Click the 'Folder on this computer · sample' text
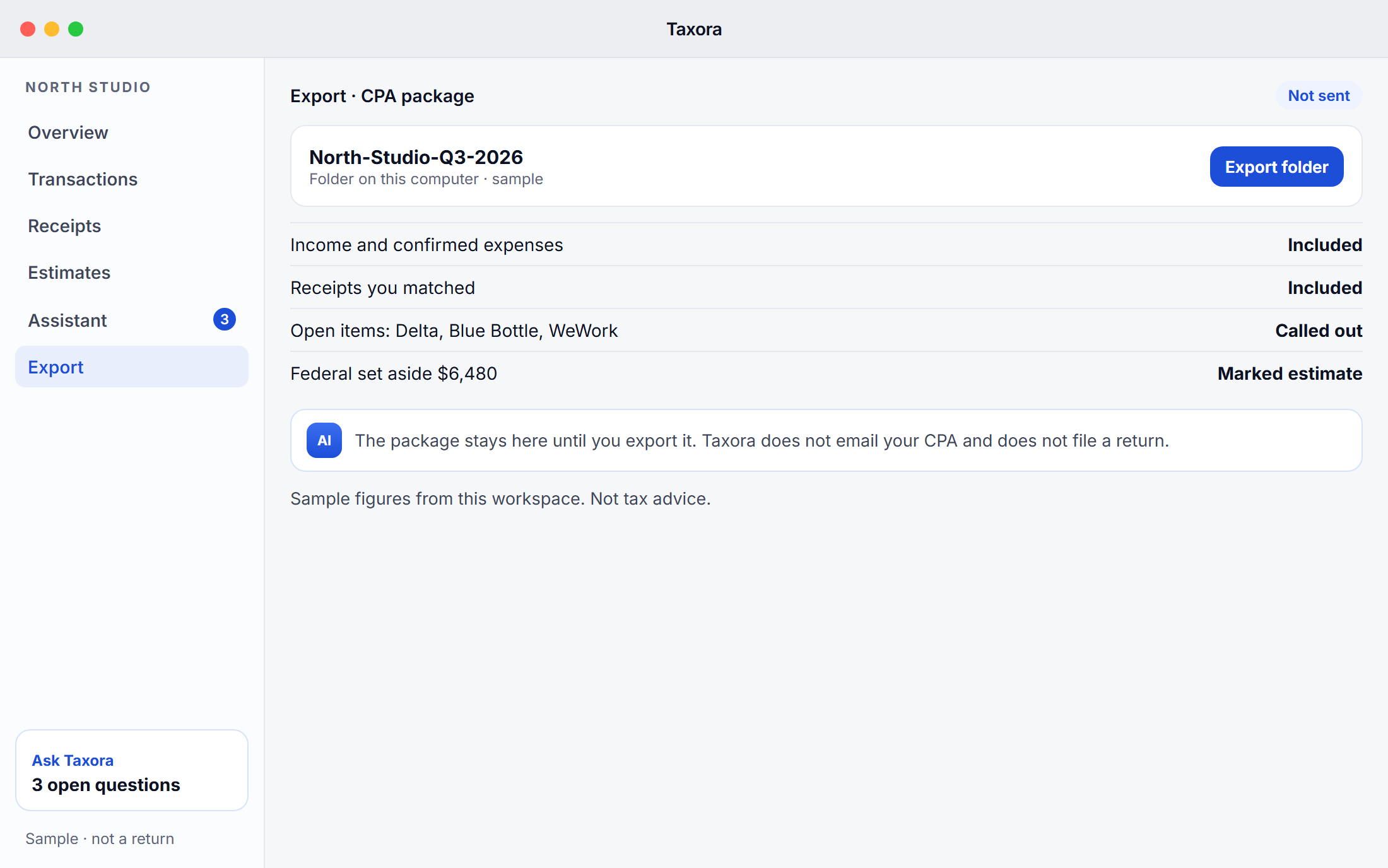The width and height of the screenshot is (1388, 868). pos(426,179)
